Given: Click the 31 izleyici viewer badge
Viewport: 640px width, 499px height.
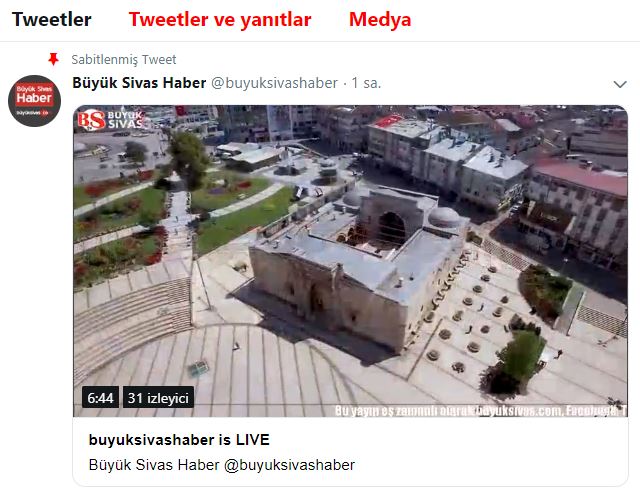Looking at the screenshot, I should point(158,397).
